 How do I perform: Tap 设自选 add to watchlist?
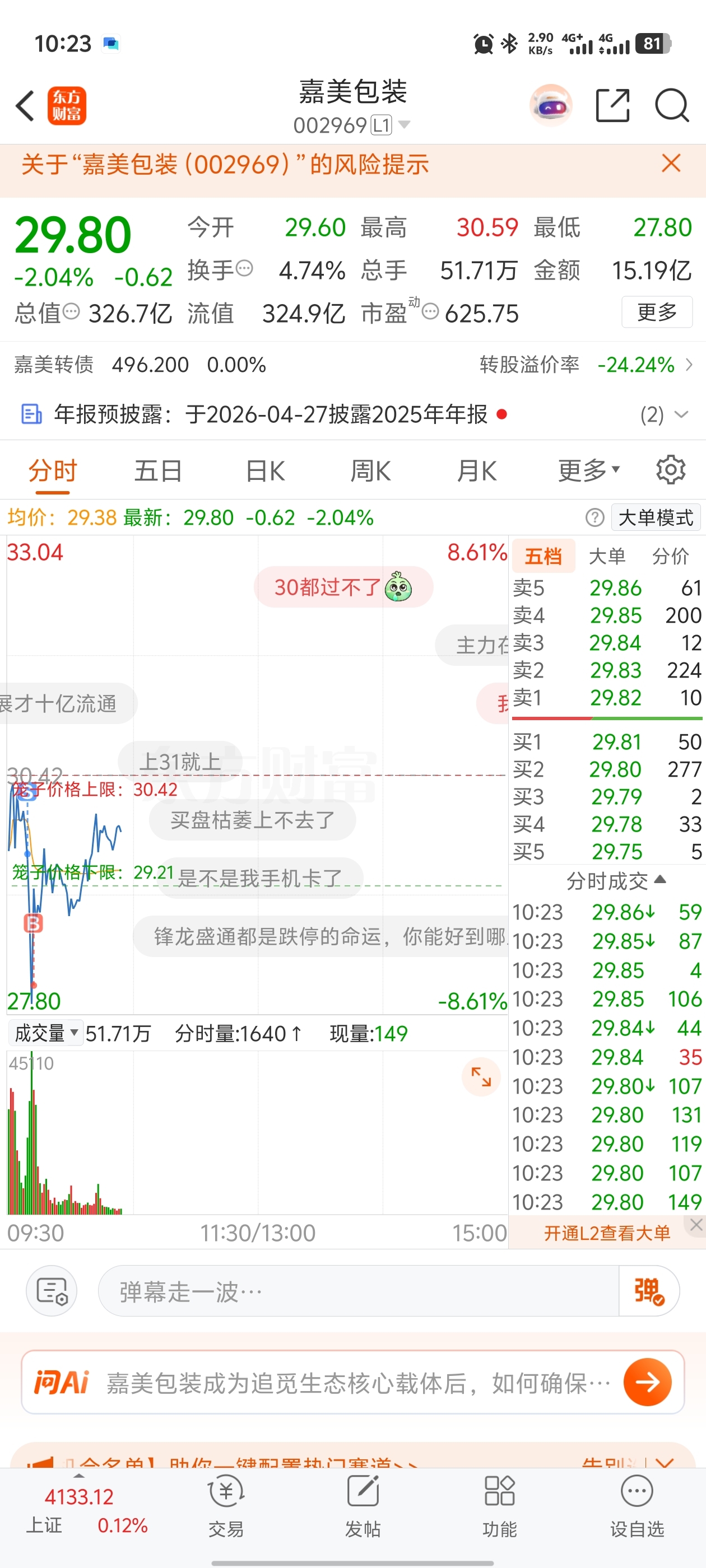(637, 1506)
